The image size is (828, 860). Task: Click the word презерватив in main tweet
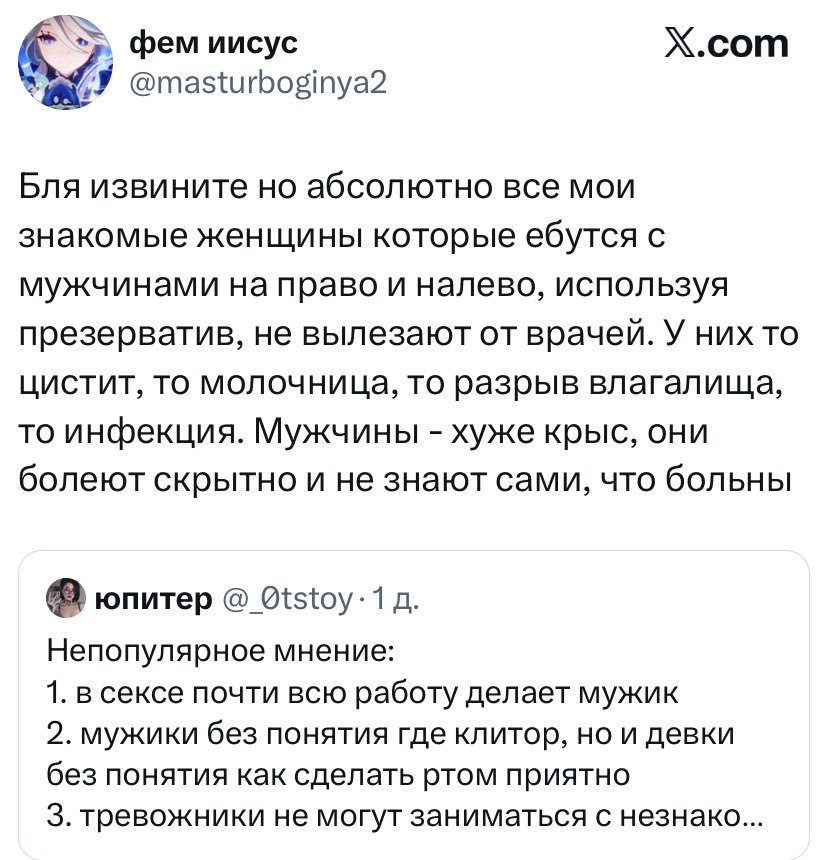(125, 333)
